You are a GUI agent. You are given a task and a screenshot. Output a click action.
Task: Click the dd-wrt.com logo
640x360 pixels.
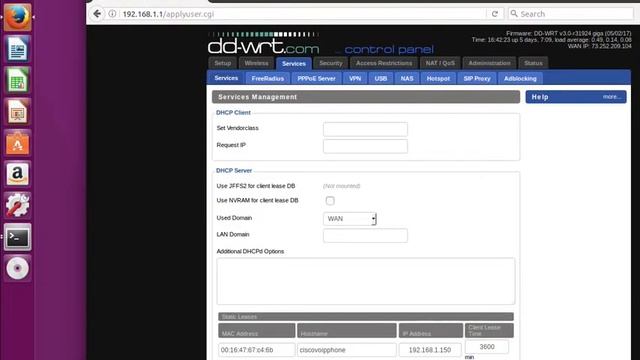point(263,44)
